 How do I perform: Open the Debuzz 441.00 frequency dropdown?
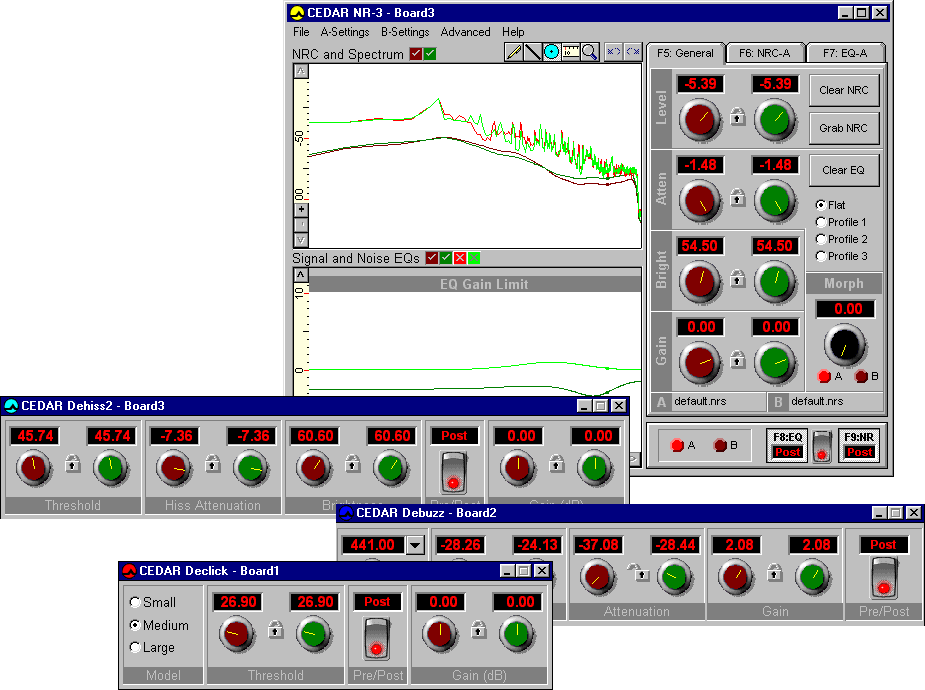[x=415, y=545]
